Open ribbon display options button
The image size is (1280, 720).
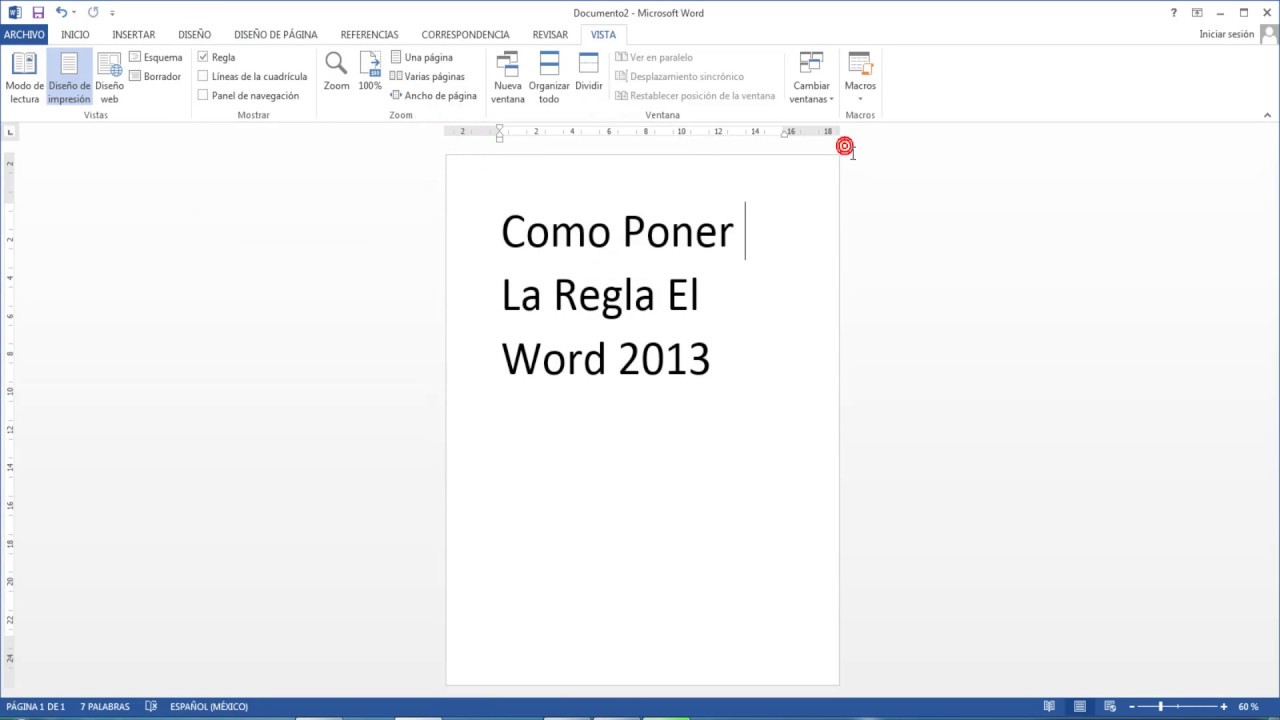coord(1197,13)
